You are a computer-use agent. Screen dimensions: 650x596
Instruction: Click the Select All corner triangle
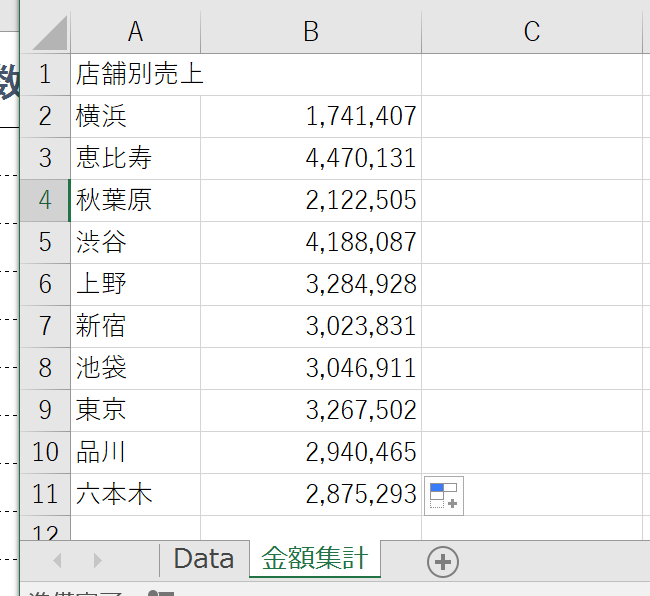pos(50,33)
